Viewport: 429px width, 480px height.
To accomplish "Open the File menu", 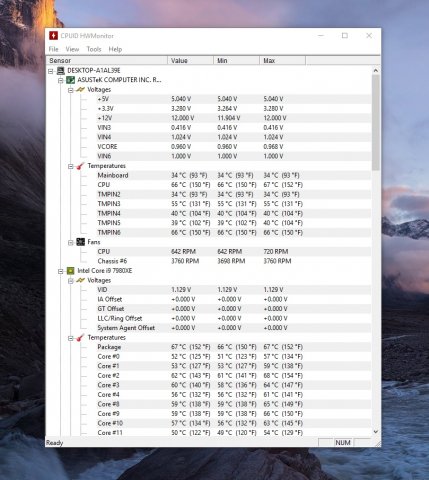I will coord(53,49).
